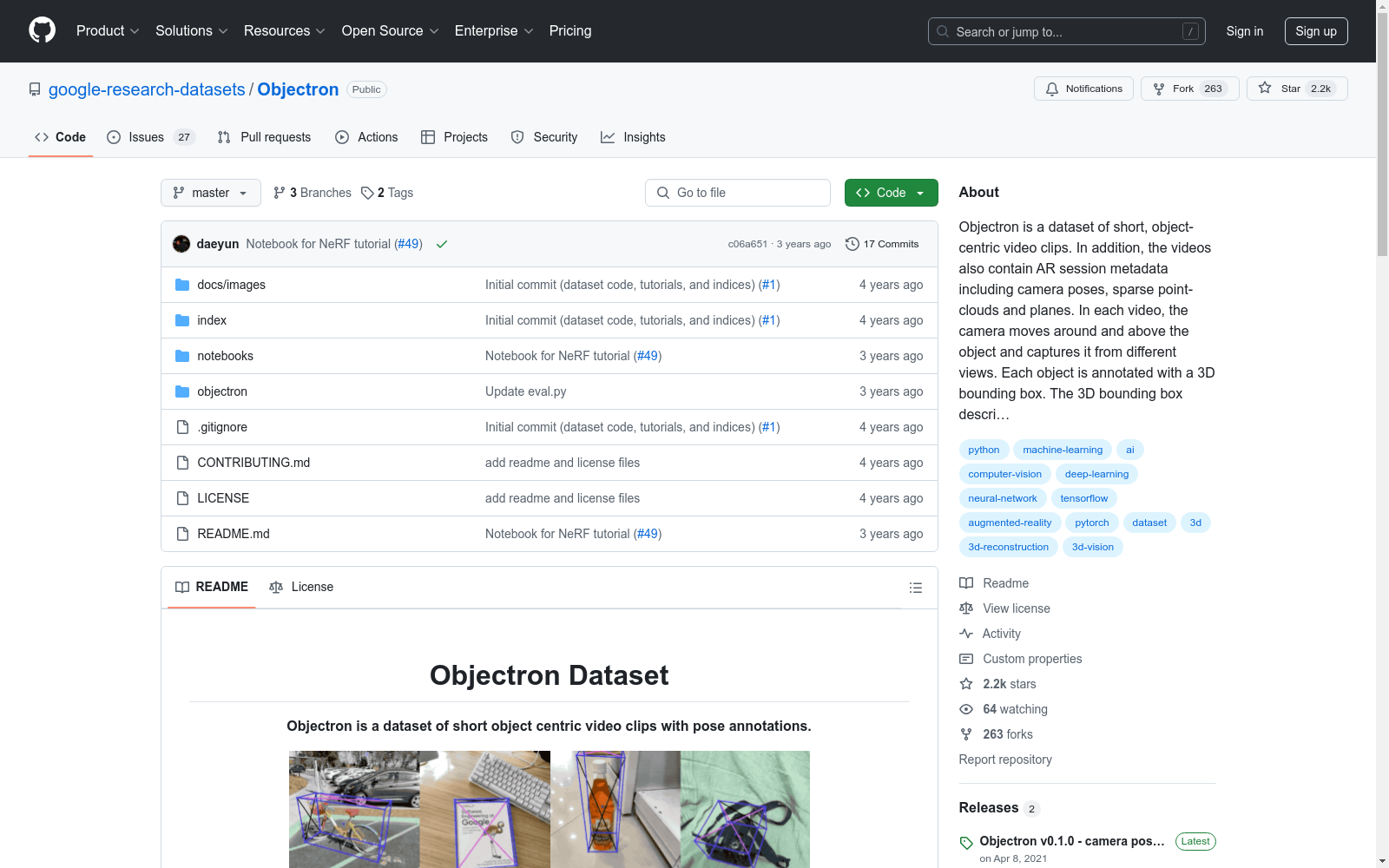Click the bike 3D bounding box thumbnail
The image size is (1389, 868).
(x=354, y=809)
